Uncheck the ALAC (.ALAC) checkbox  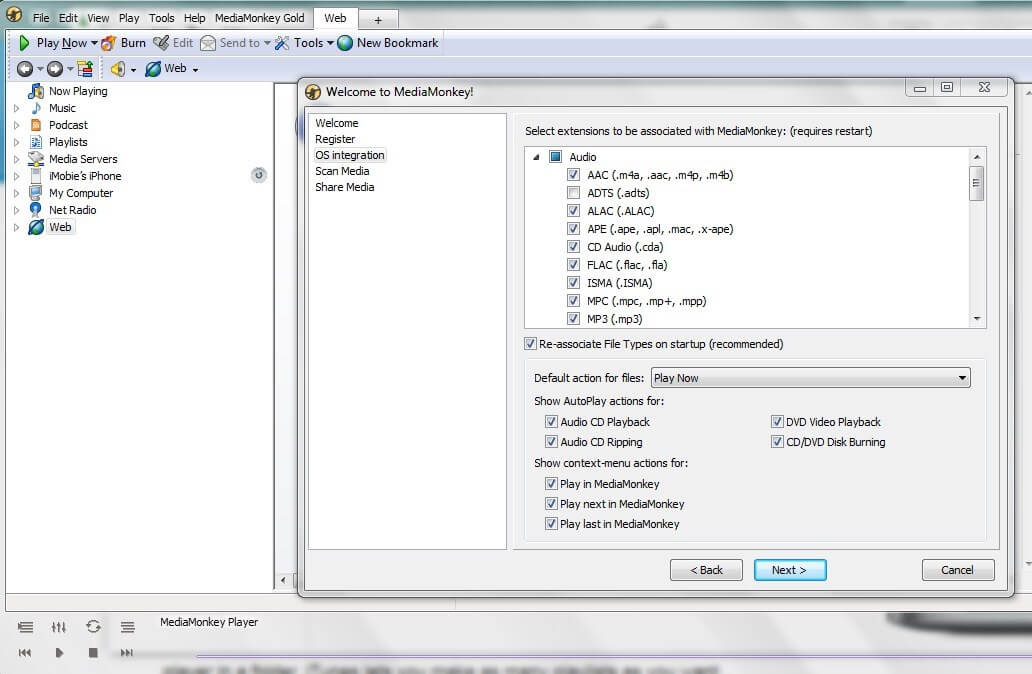point(573,211)
